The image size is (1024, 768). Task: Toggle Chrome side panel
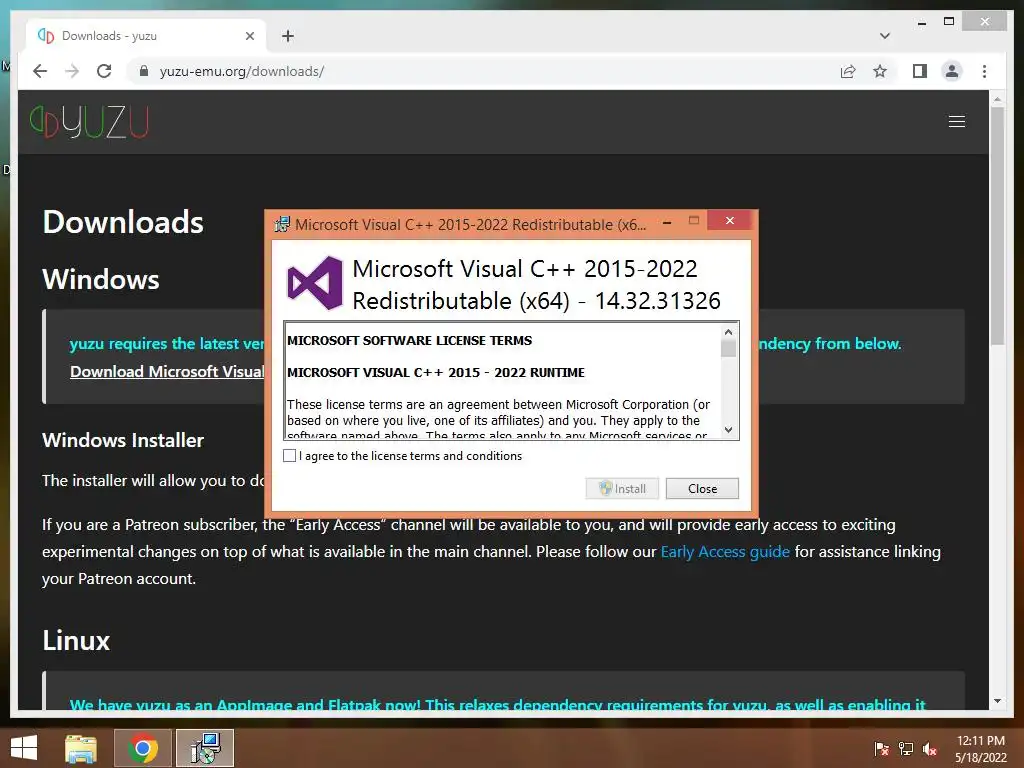pos(920,71)
